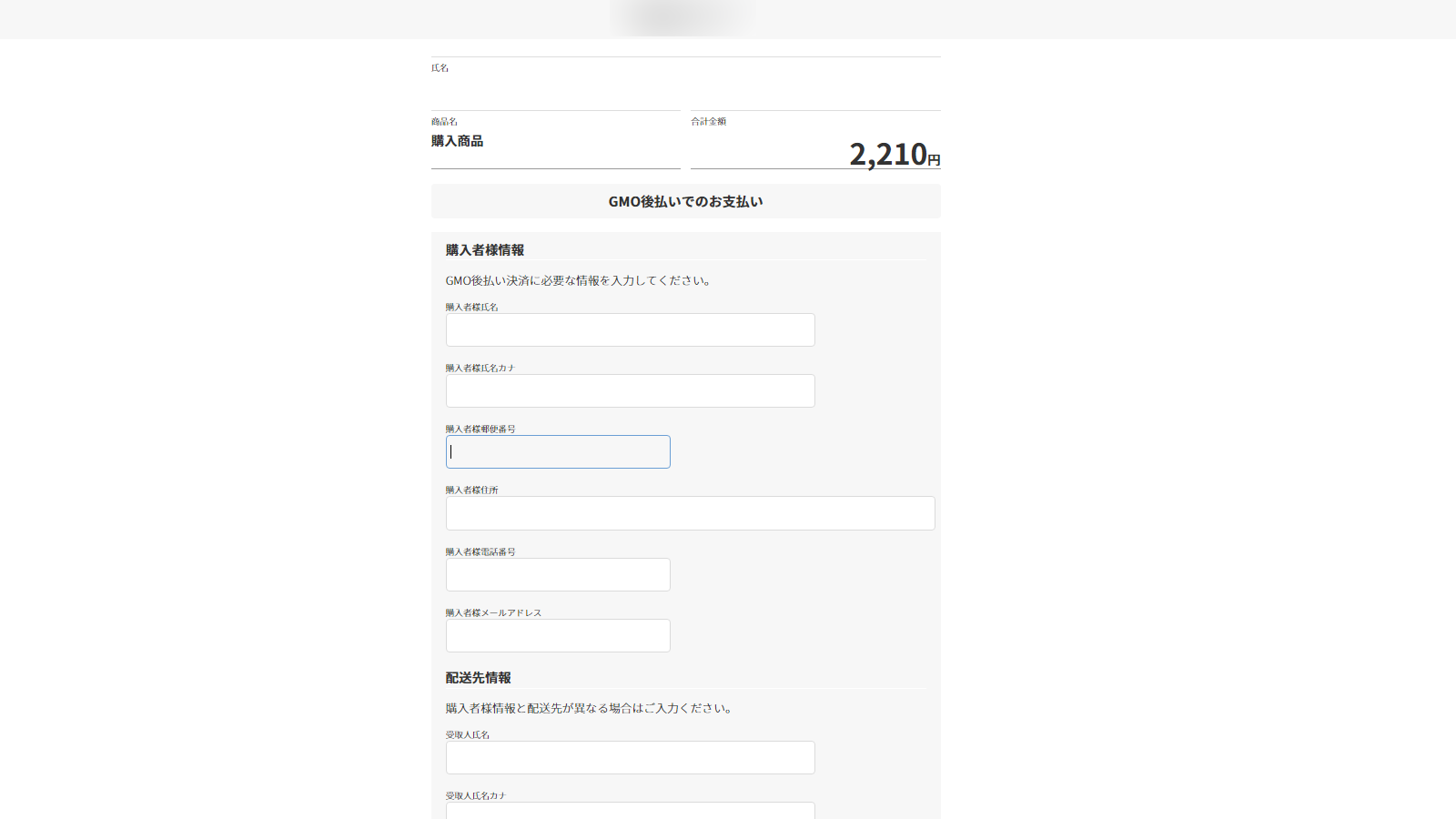Click the 受取人氏名カナ input box
Viewport: 1456px width, 819px height.
click(x=630, y=811)
